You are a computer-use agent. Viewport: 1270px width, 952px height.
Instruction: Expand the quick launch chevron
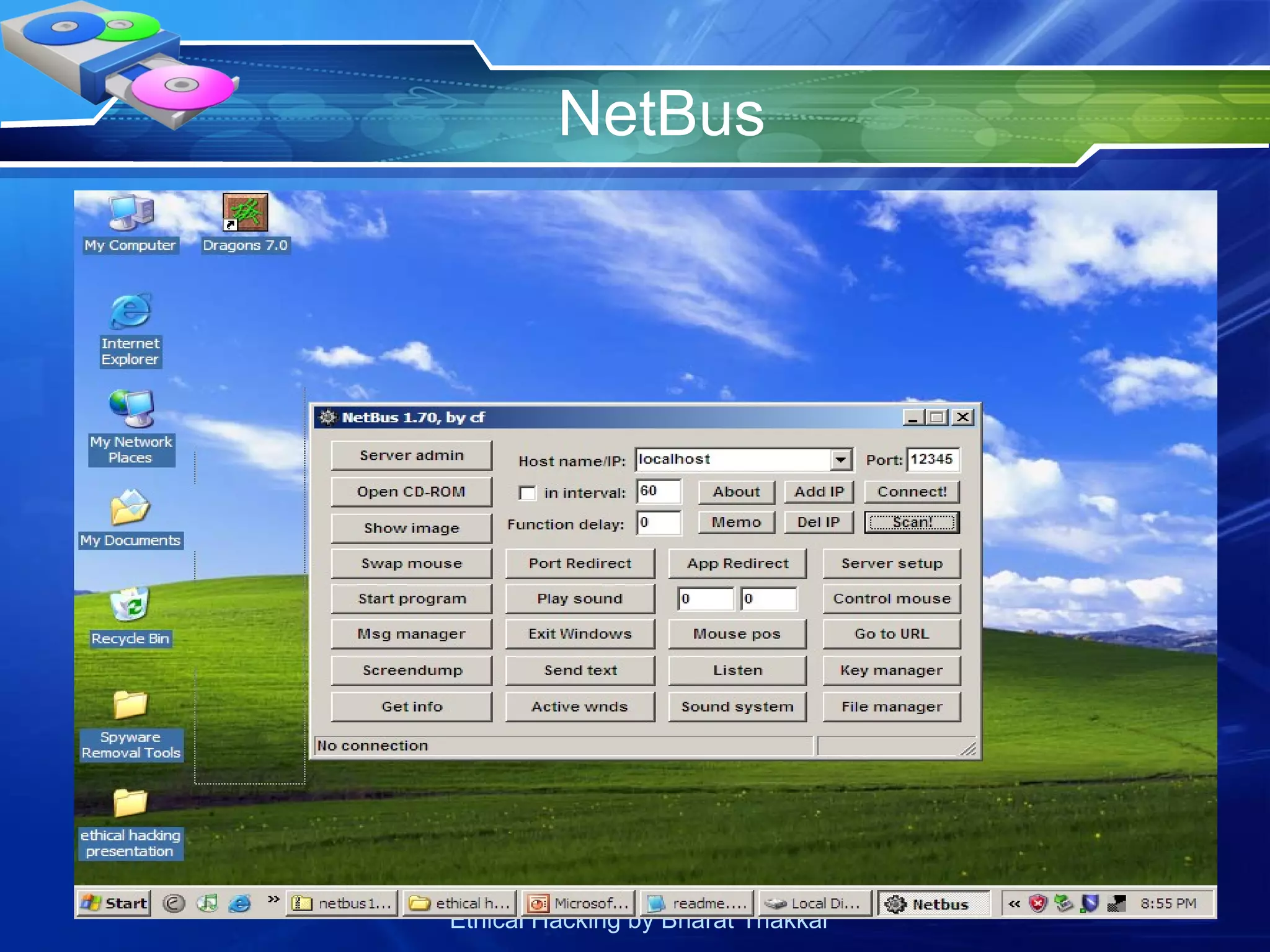(273, 899)
